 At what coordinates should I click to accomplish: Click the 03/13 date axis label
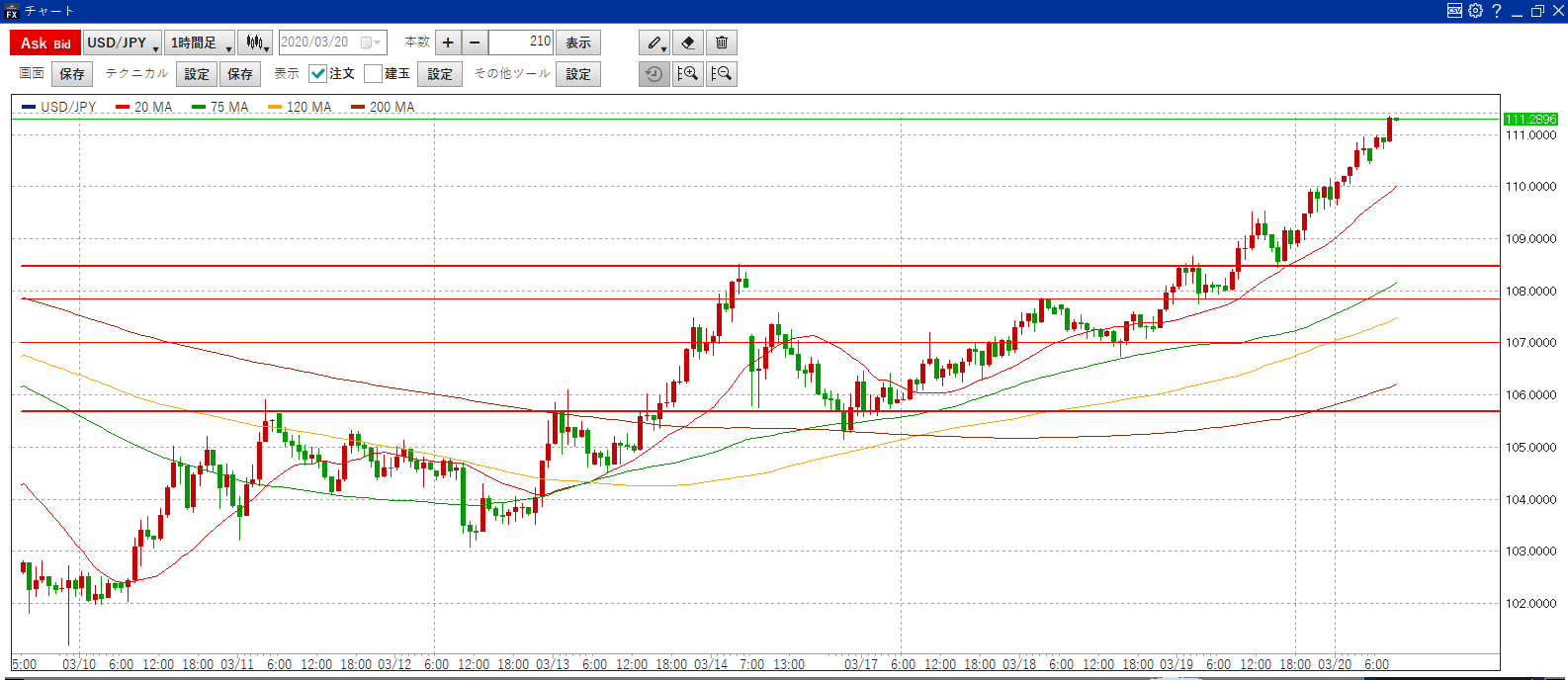point(553,664)
